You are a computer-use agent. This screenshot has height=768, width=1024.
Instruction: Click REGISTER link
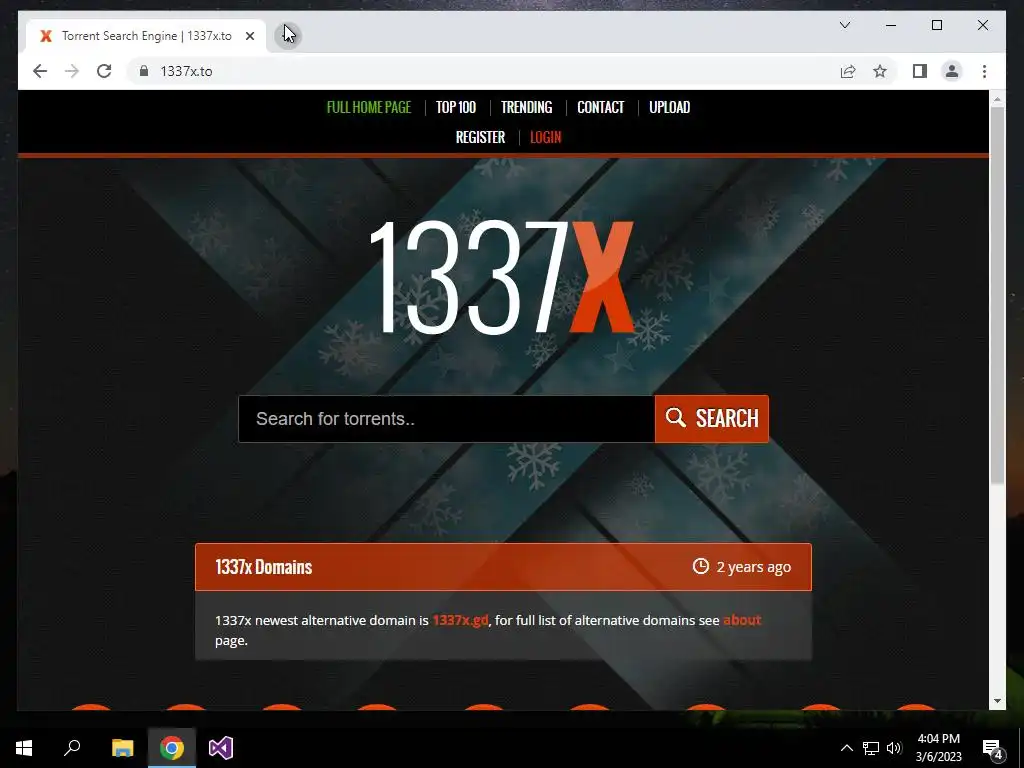[x=480, y=137]
